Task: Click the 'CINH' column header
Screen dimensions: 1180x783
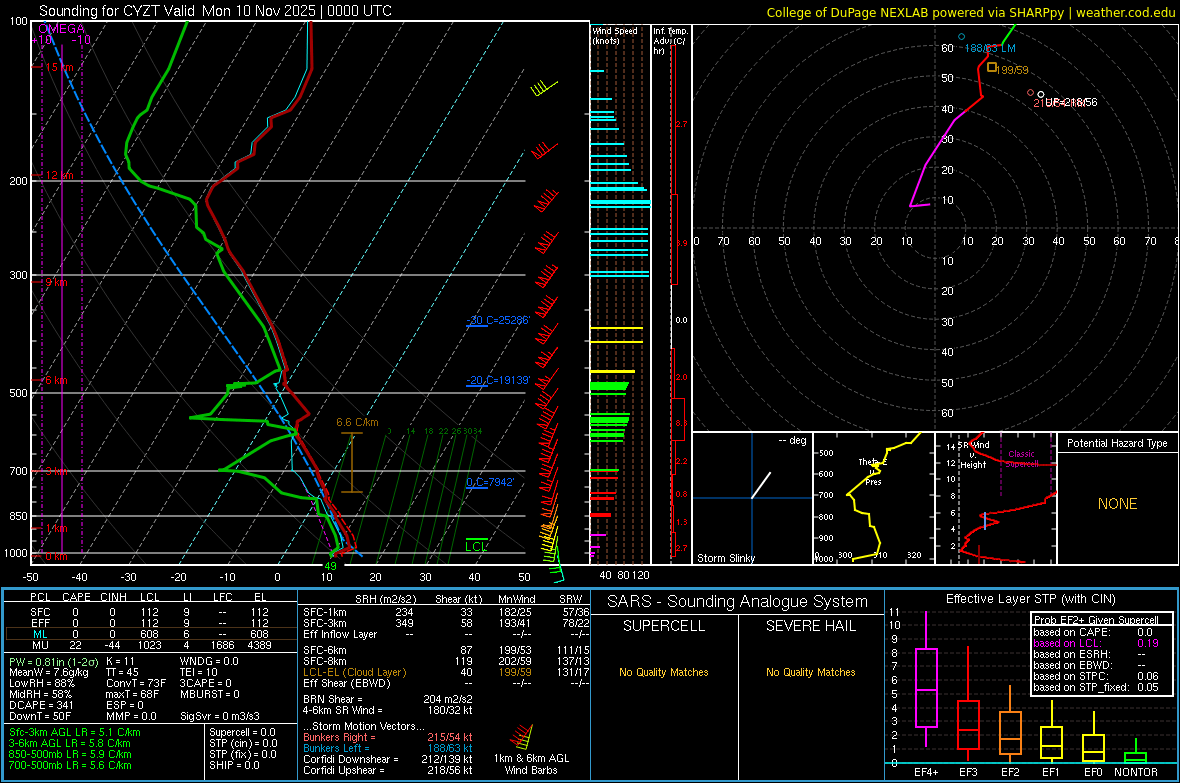Action: pos(113,597)
